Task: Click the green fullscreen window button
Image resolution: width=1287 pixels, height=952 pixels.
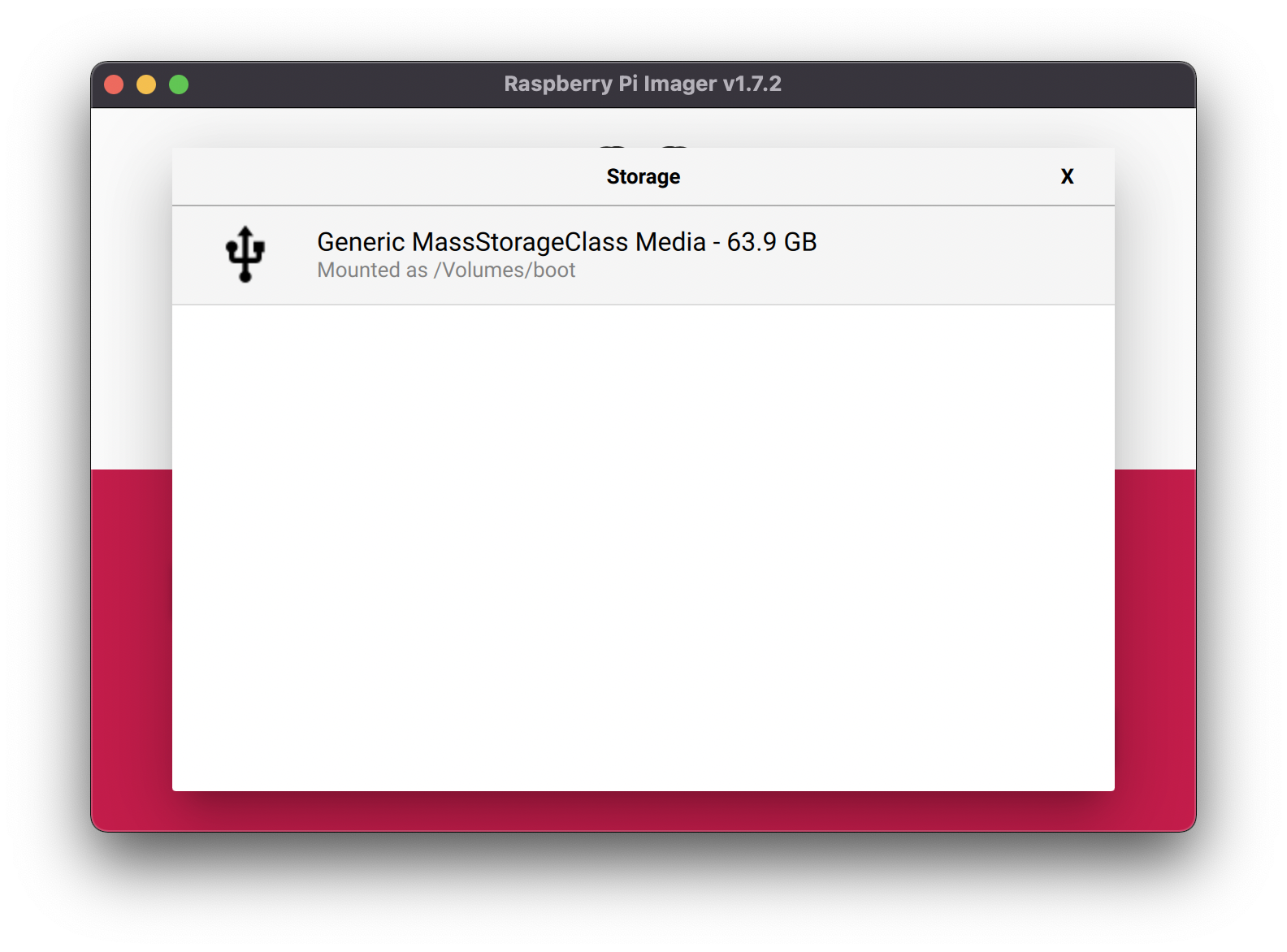Action: (x=179, y=84)
